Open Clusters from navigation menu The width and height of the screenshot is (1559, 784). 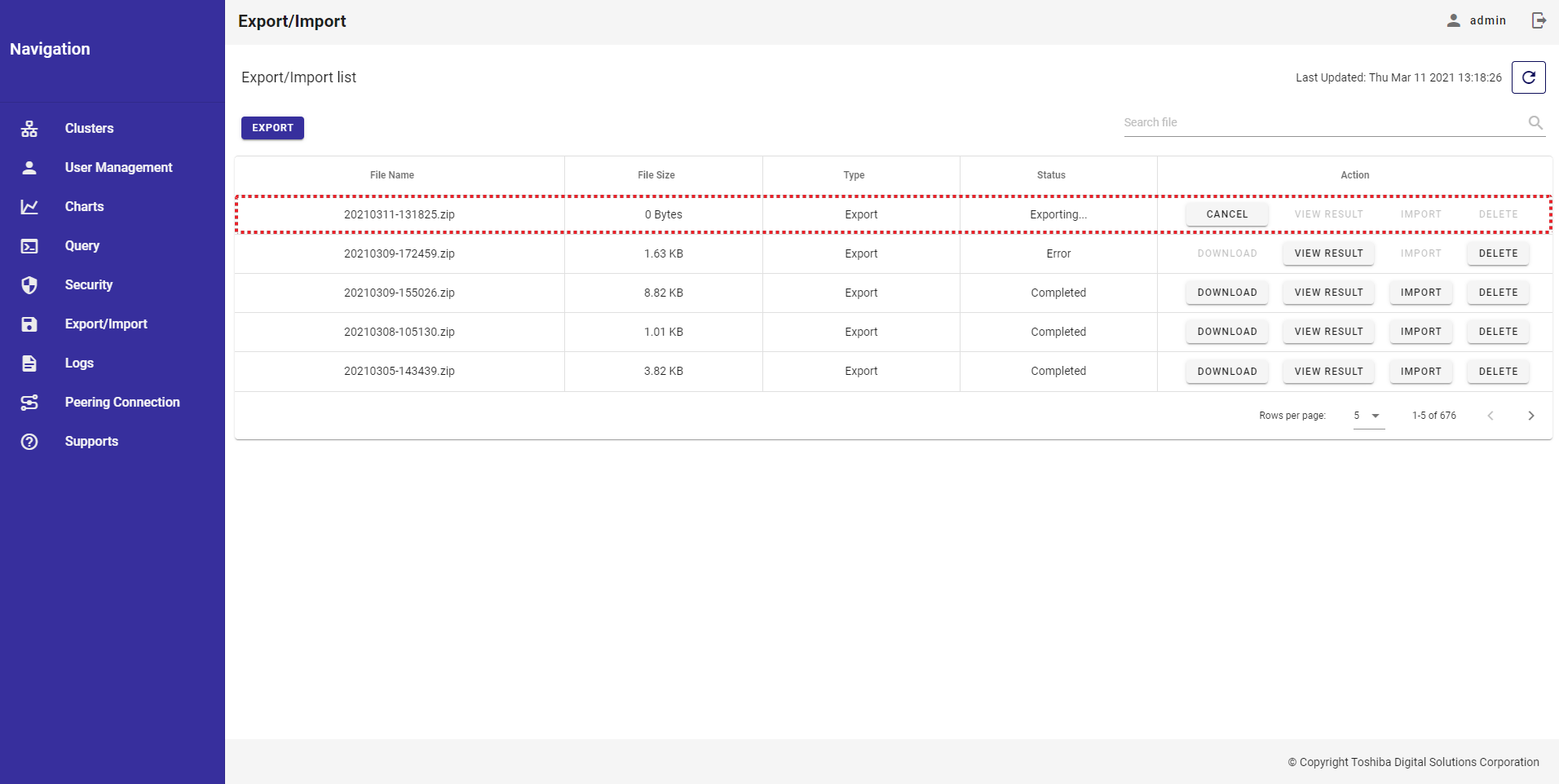coord(90,128)
